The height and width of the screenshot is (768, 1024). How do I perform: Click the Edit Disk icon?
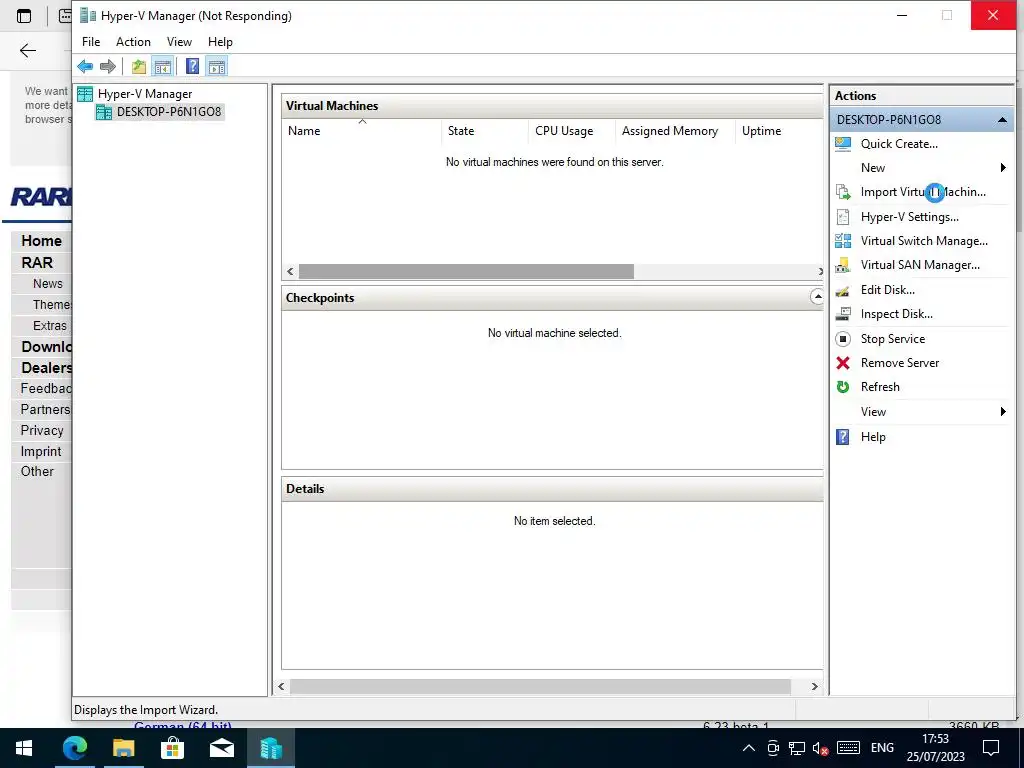[843, 290]
